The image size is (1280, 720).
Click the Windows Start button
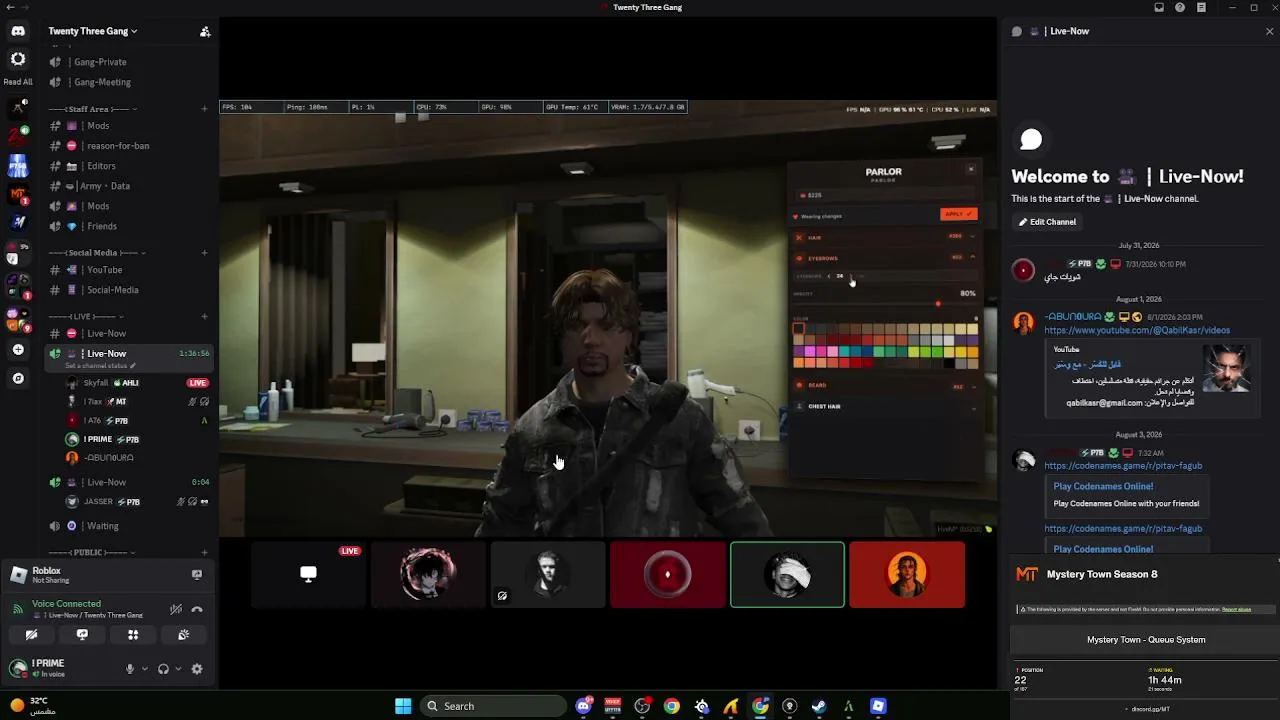pyautogui.click(x=403, y=706)
